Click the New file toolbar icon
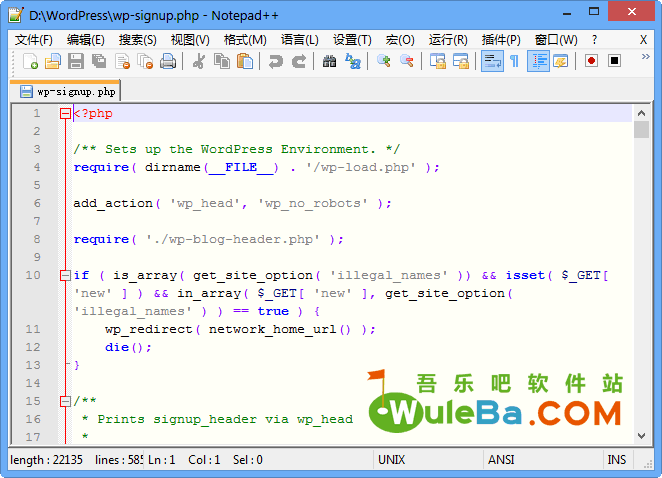This screenshot has height=478, width=662. tap(30, 61)
